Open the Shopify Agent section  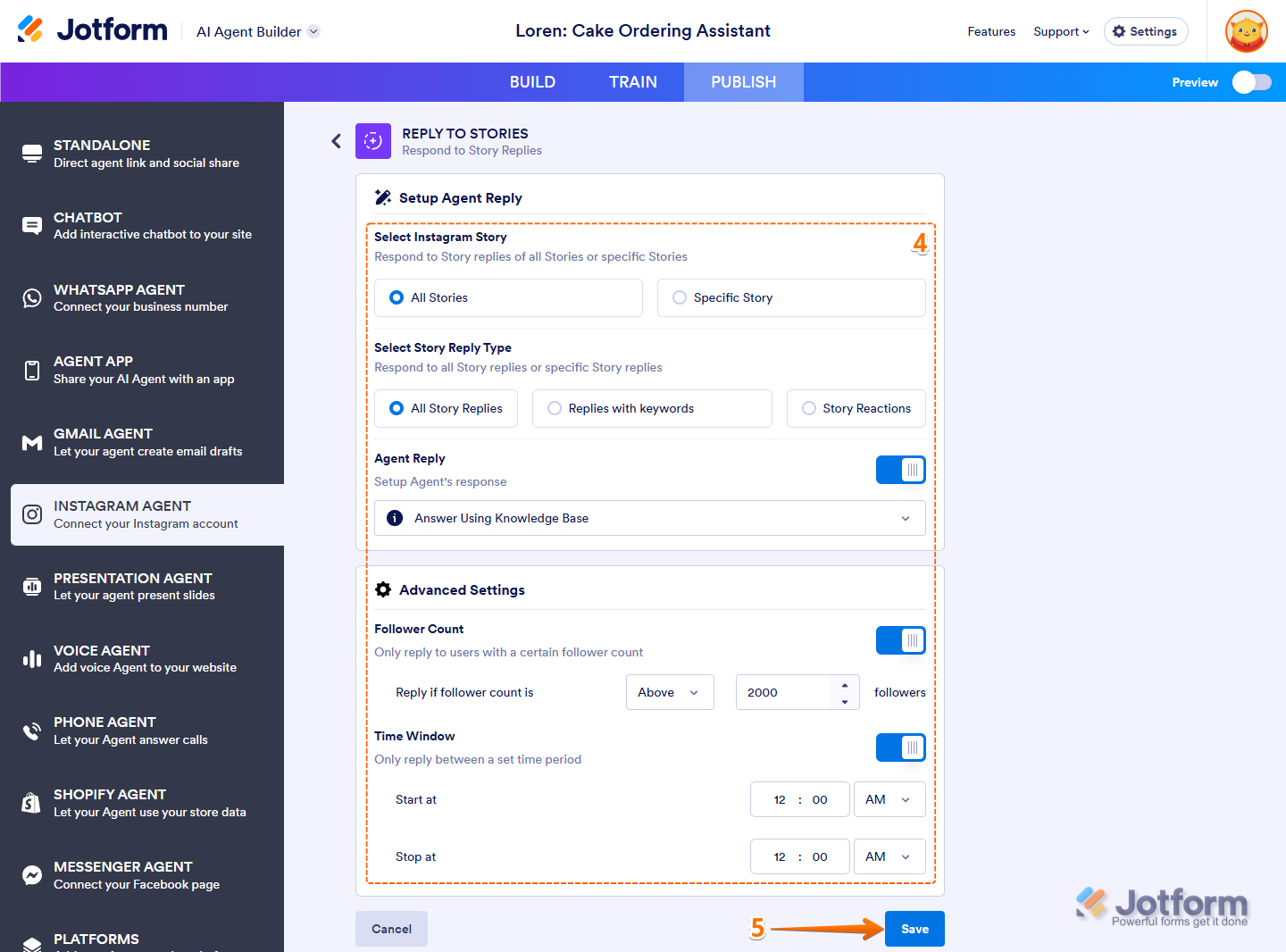pos(147,803)
